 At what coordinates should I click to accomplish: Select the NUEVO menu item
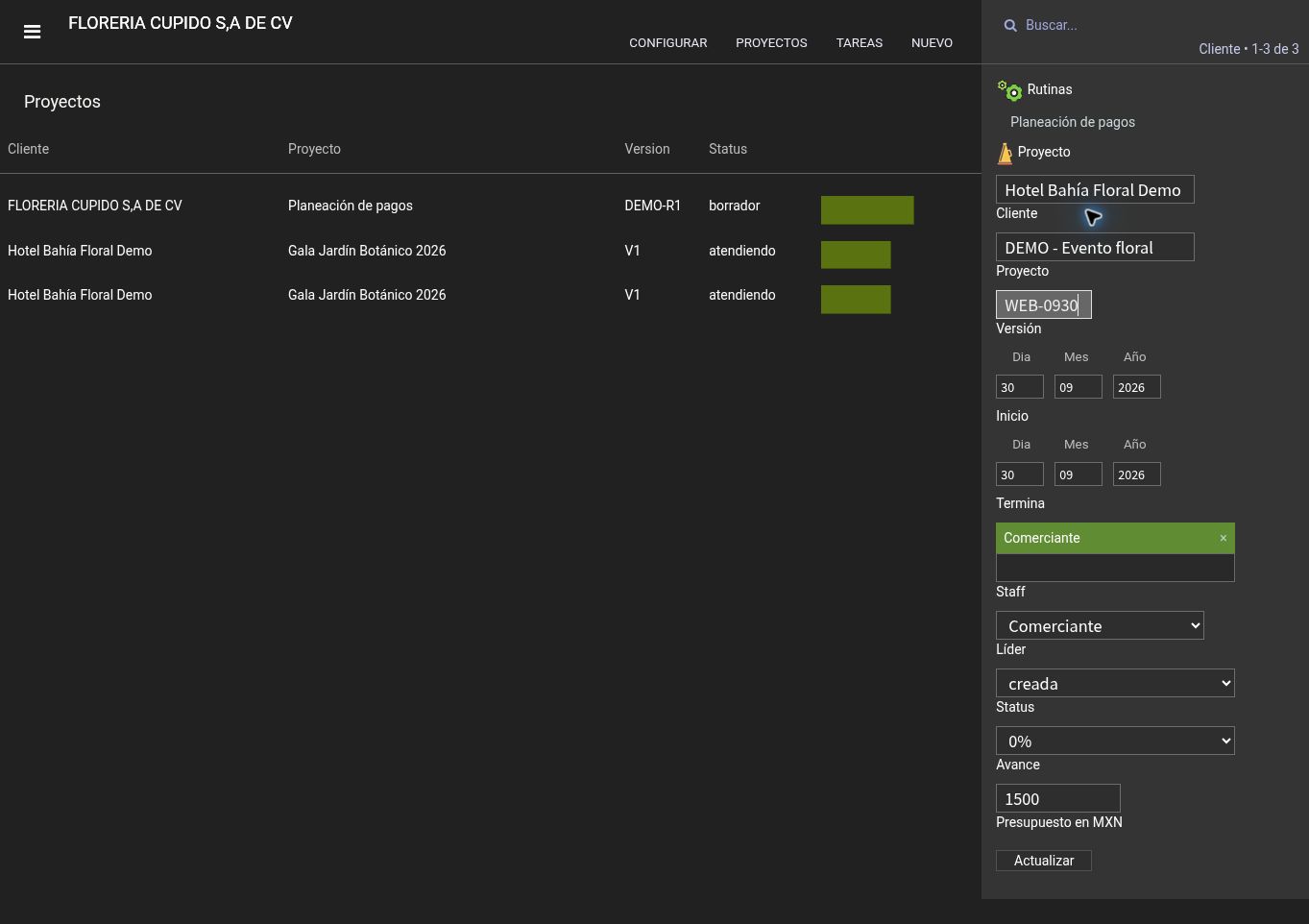(932, 43)
